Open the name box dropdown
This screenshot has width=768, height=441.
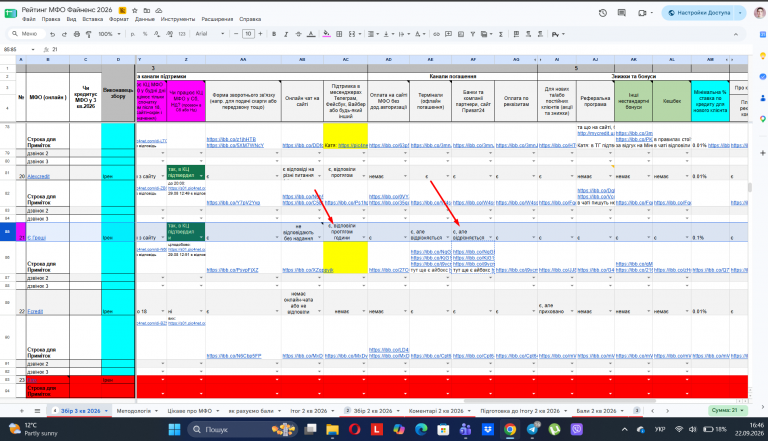pos(33,49)
